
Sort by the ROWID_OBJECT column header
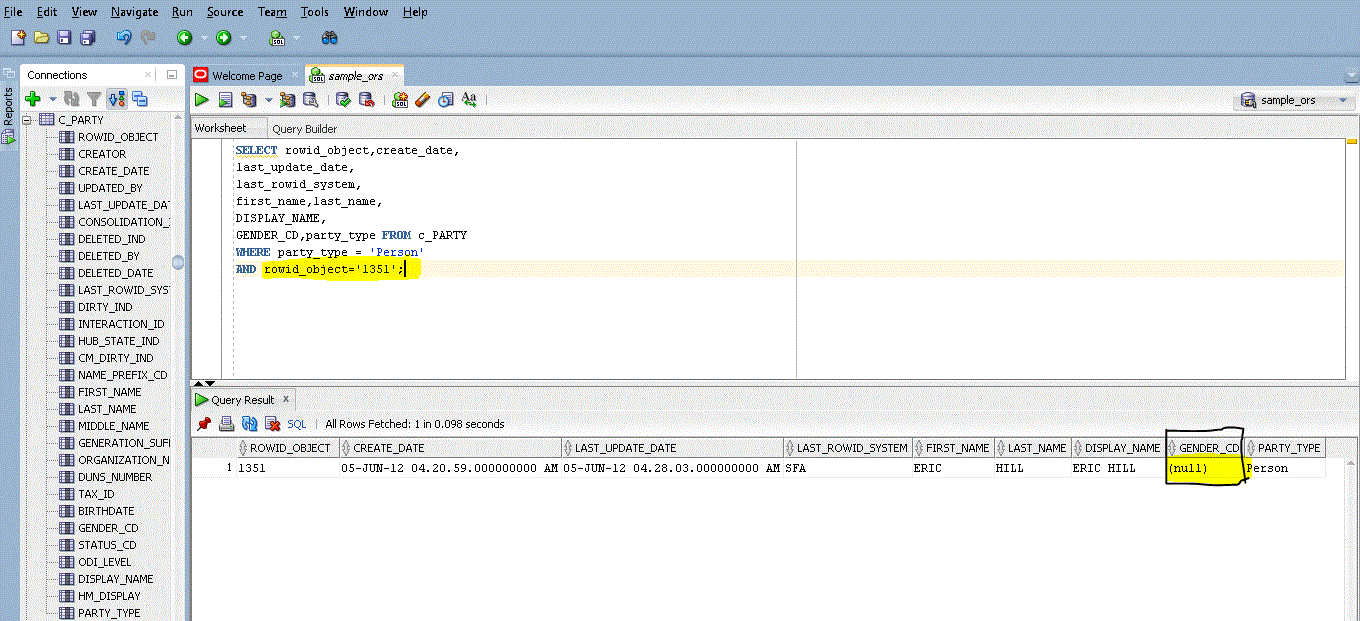288,448
